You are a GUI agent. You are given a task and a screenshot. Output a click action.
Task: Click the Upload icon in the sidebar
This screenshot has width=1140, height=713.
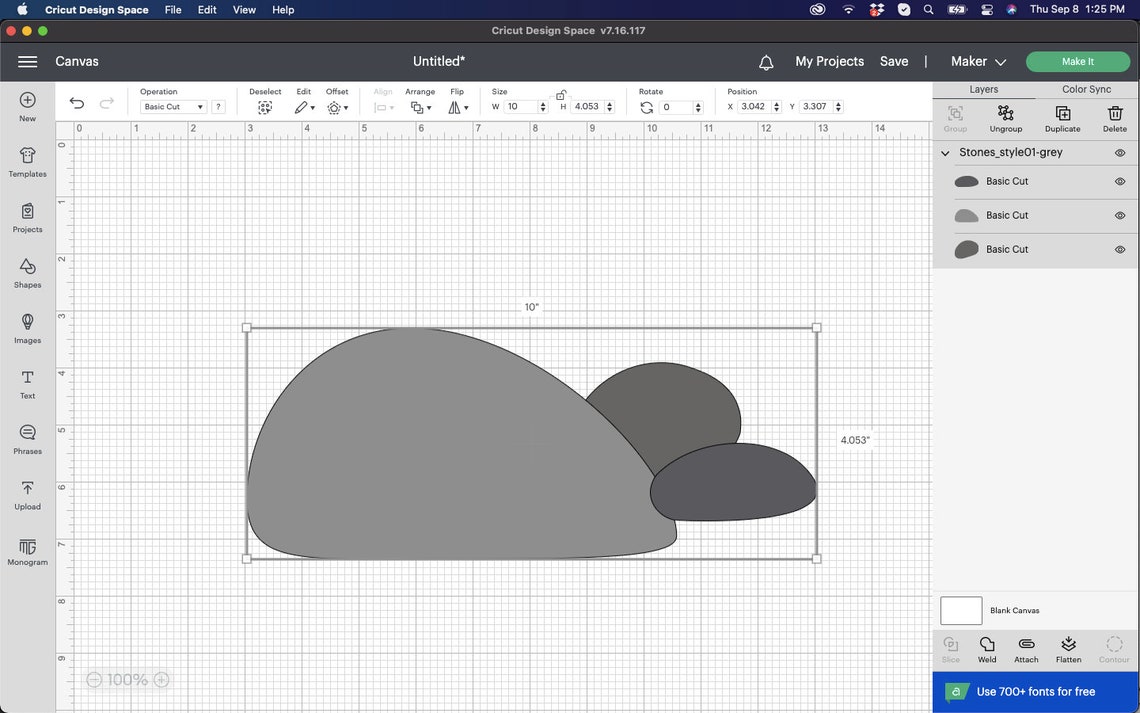(x=27, y=495)
